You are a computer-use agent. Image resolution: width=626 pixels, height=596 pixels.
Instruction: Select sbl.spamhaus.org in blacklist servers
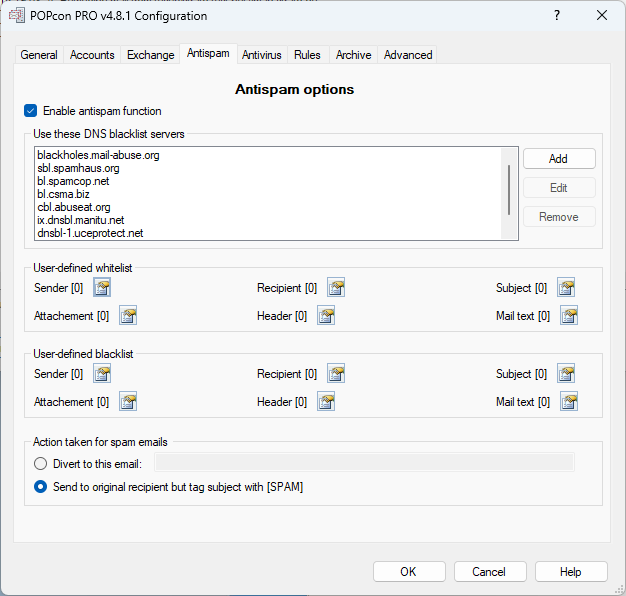click(x=78, y=169)
